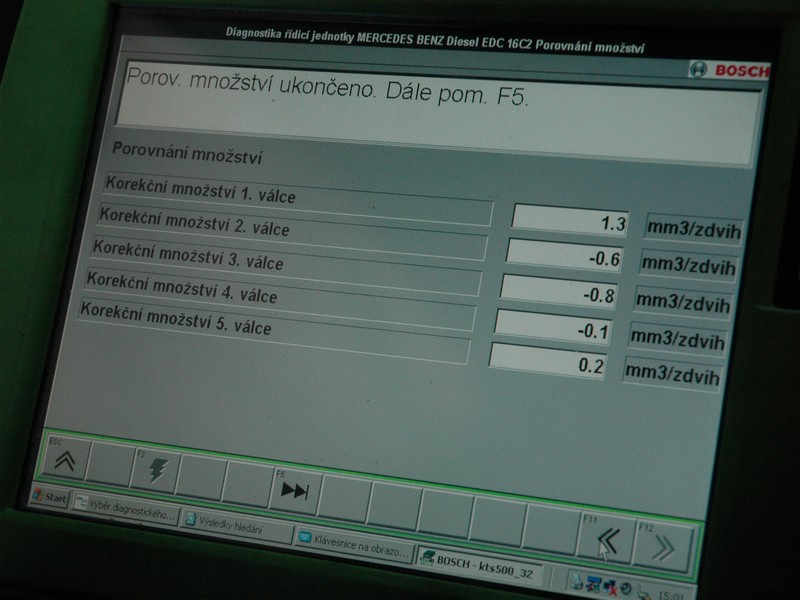
Task: Click the Diagnostika řídicí jednotky title bar text
Action: tap(435, 40)
